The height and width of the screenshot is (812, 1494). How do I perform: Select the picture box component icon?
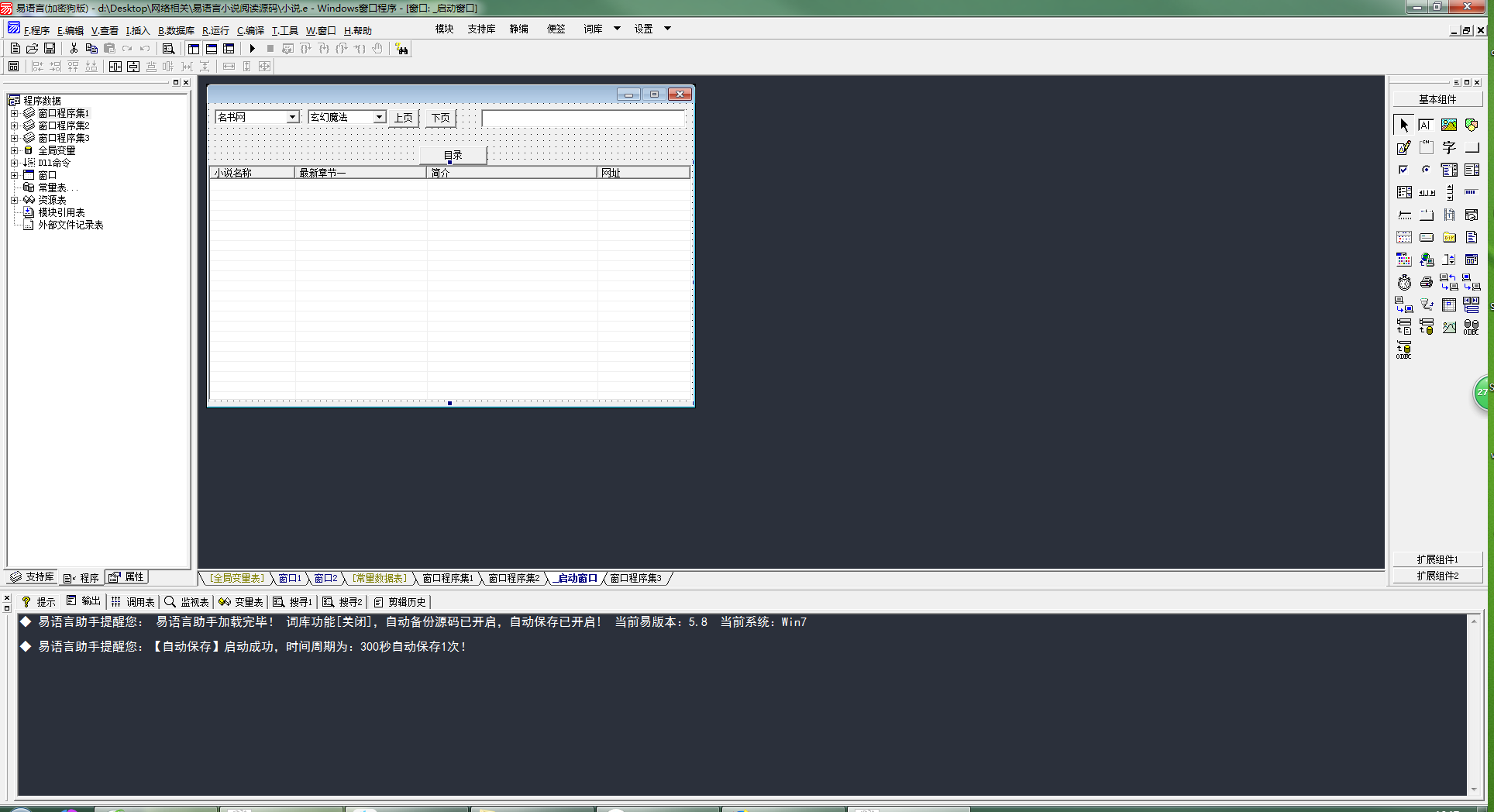pyautogui.click(x=1448, y=125)
